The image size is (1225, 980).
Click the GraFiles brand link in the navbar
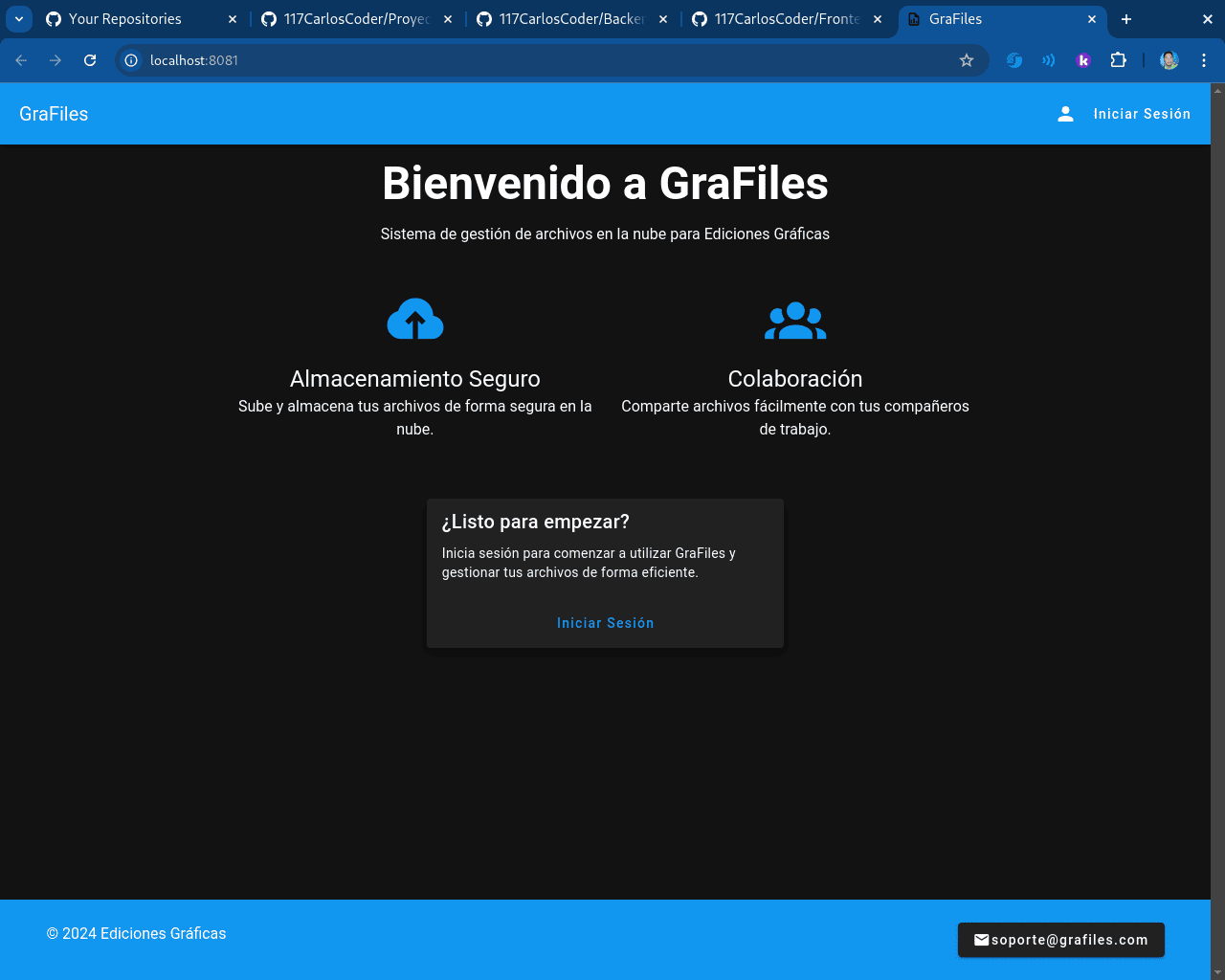54,113
